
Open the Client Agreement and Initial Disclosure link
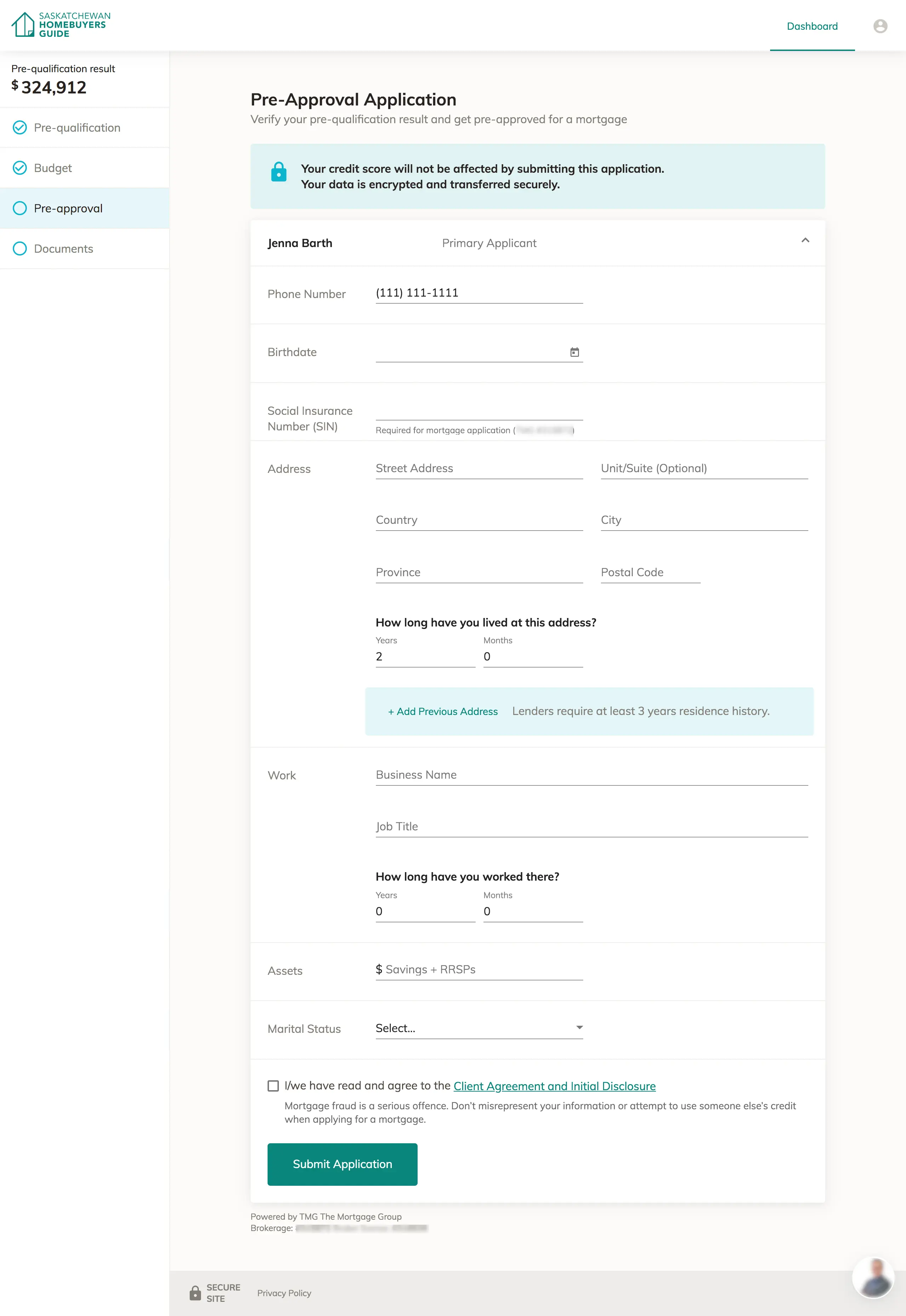554,1086
